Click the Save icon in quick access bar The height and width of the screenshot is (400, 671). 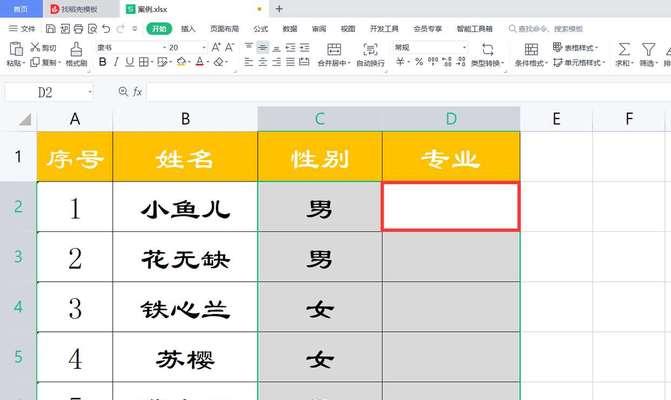(x=50, y=29)
